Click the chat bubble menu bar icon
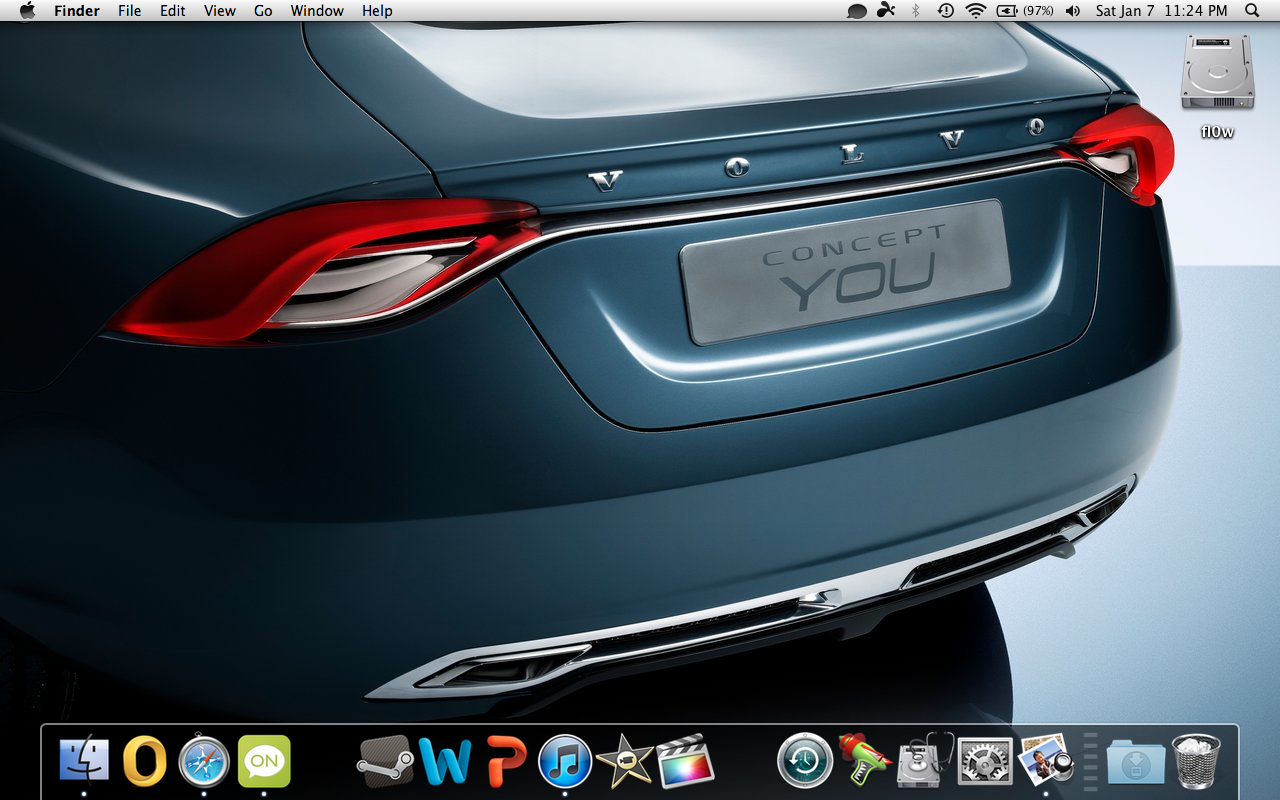Screen dimensions: 1280x800 (857, 11)
